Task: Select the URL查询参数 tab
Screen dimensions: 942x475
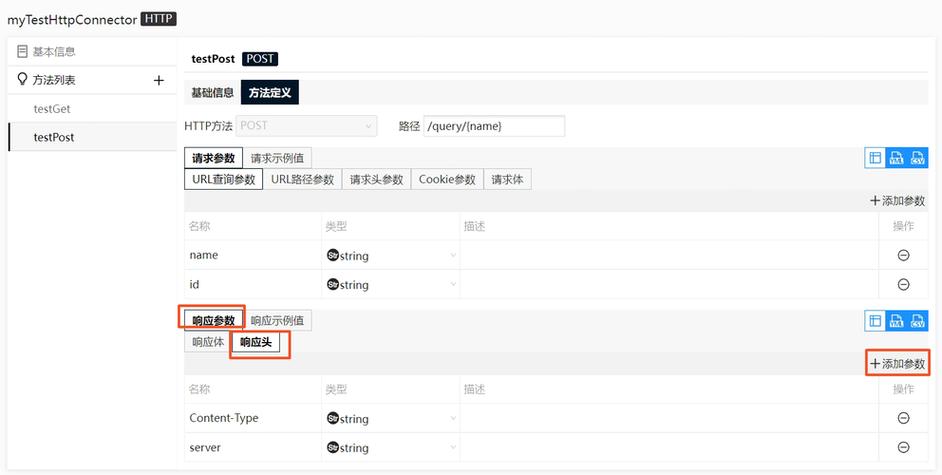Action: tap(223, 179)
